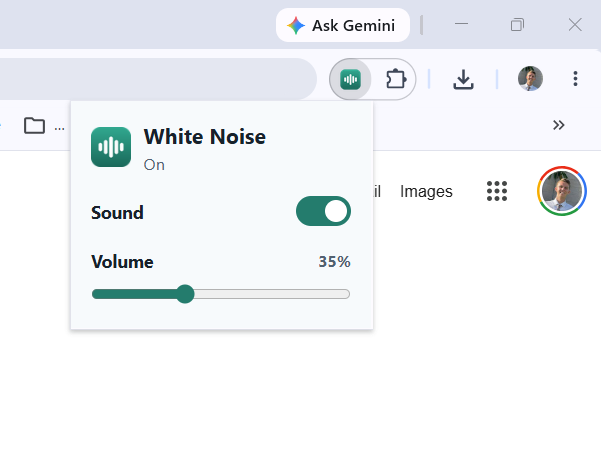
Task: Restore down the Chrome window
Action: [517, 25]
